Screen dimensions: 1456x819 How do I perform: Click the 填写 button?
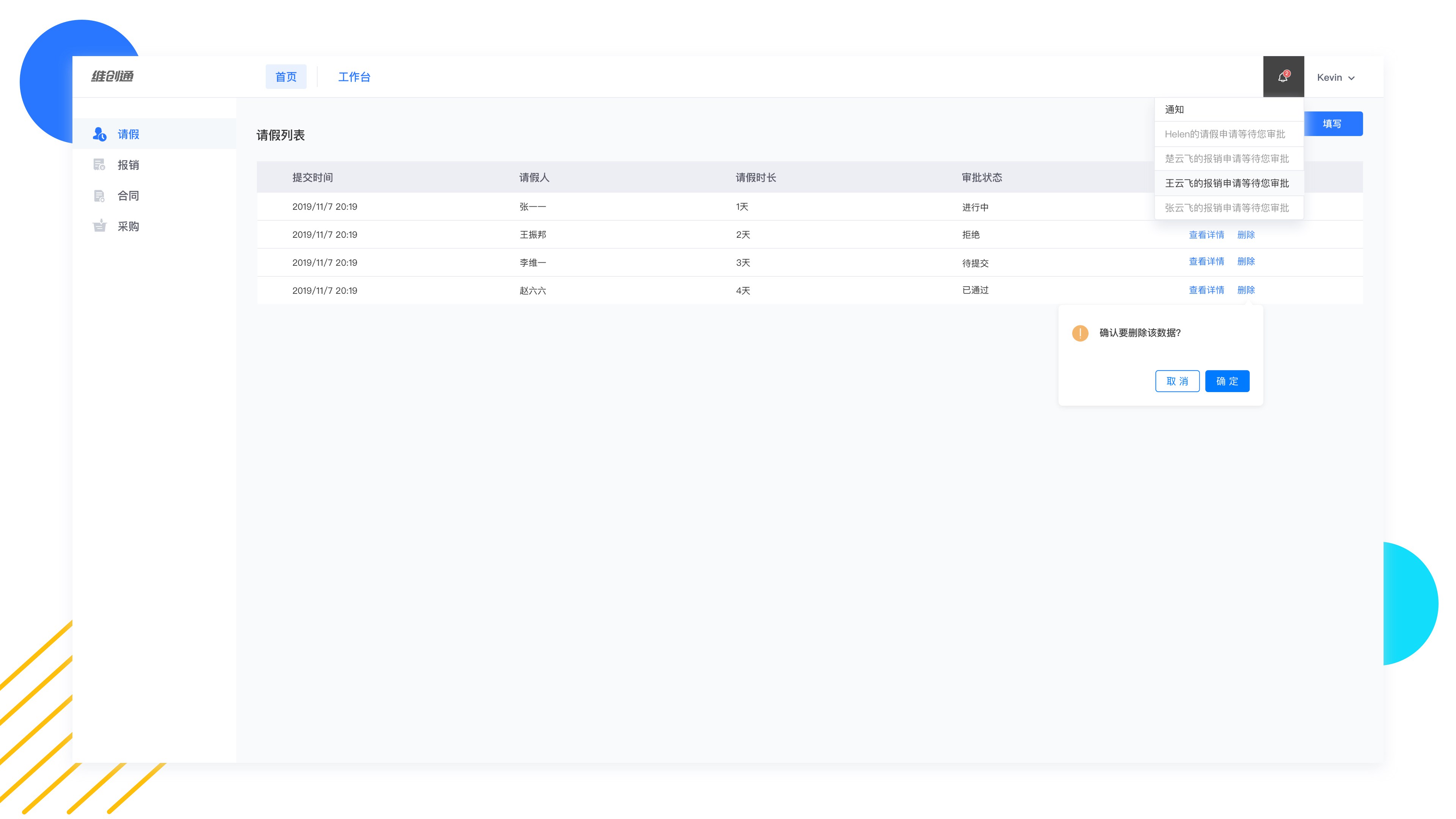1333,124
